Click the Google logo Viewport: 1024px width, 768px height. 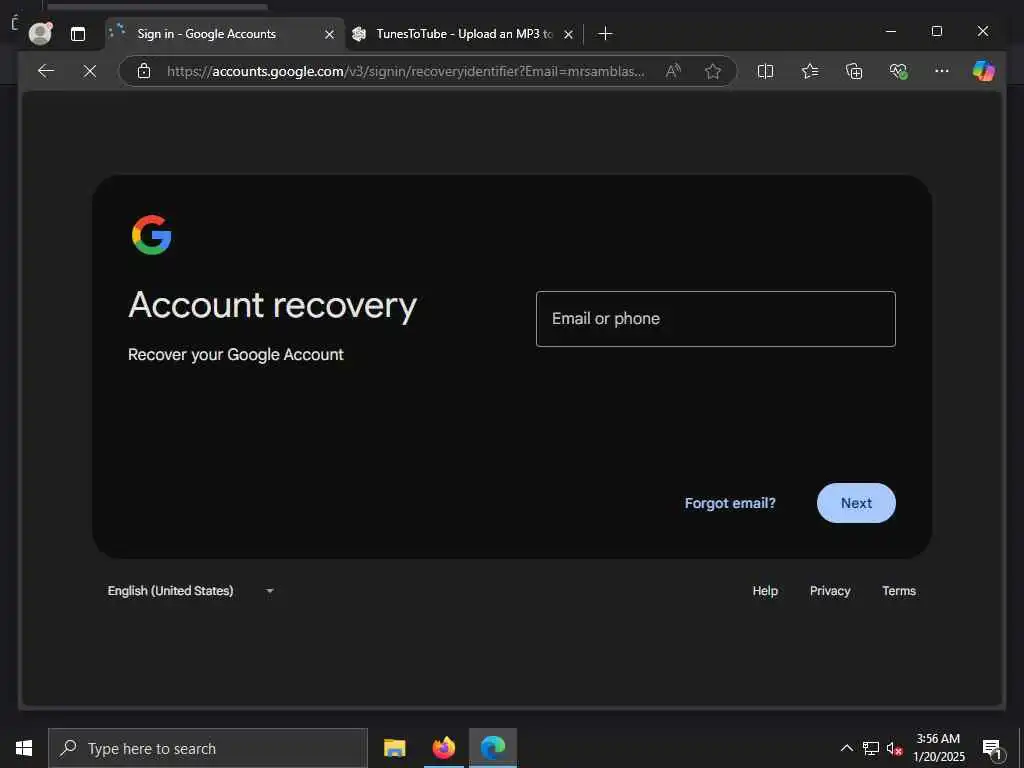(152, 234)
